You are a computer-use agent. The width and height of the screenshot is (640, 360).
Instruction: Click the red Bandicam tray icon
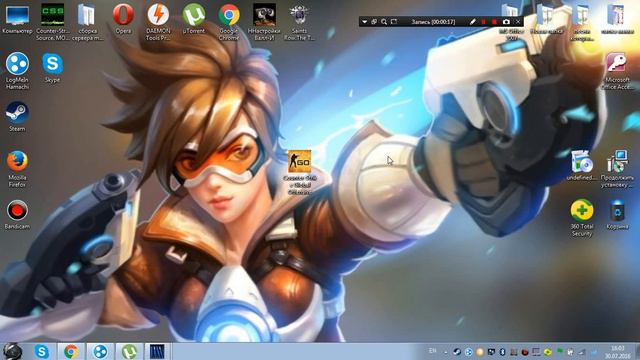(525, 351)
